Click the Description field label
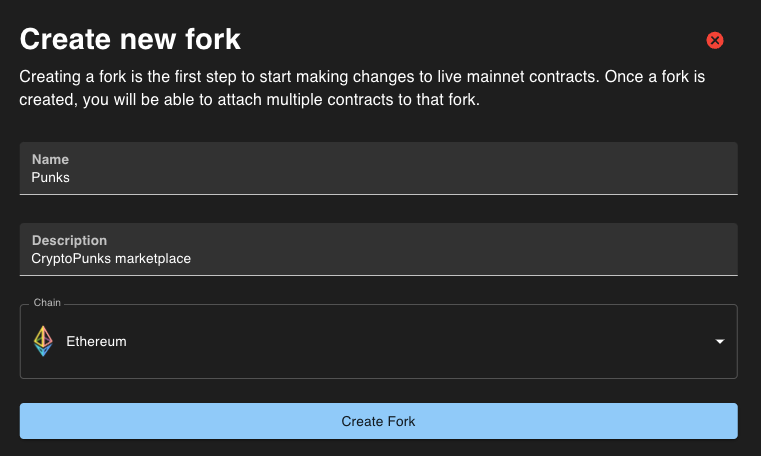This screenshot has height=456, width=761. (x=69, y=240)
